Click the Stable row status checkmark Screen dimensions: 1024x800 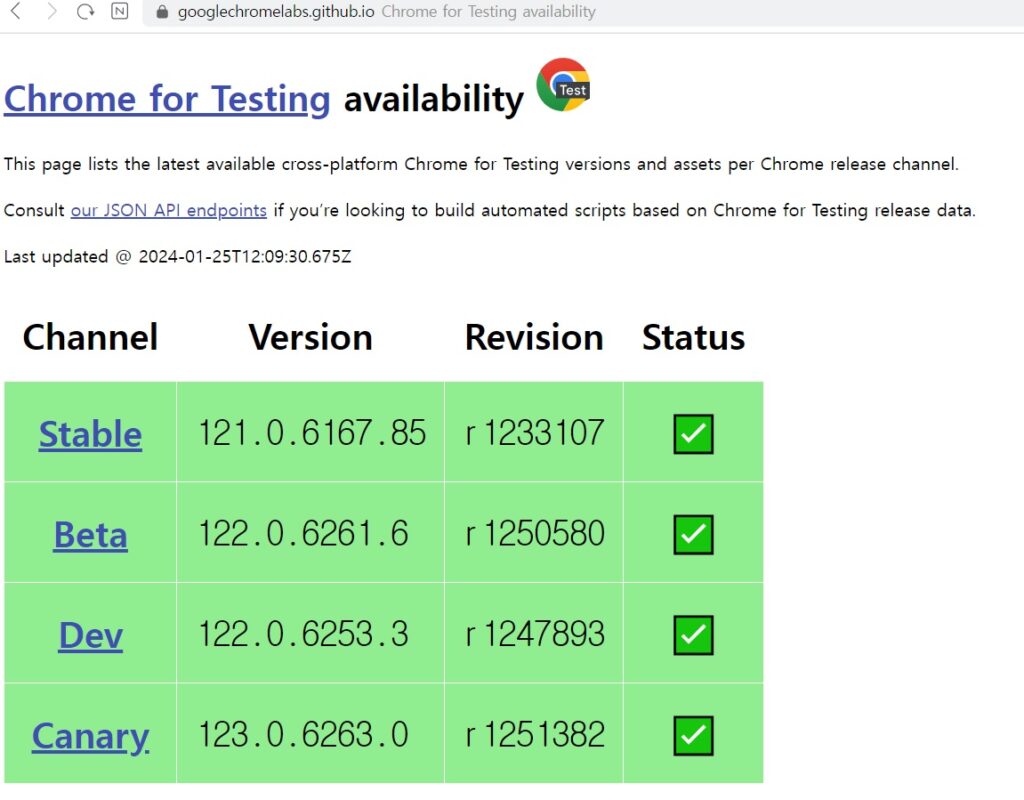(693, 434)
